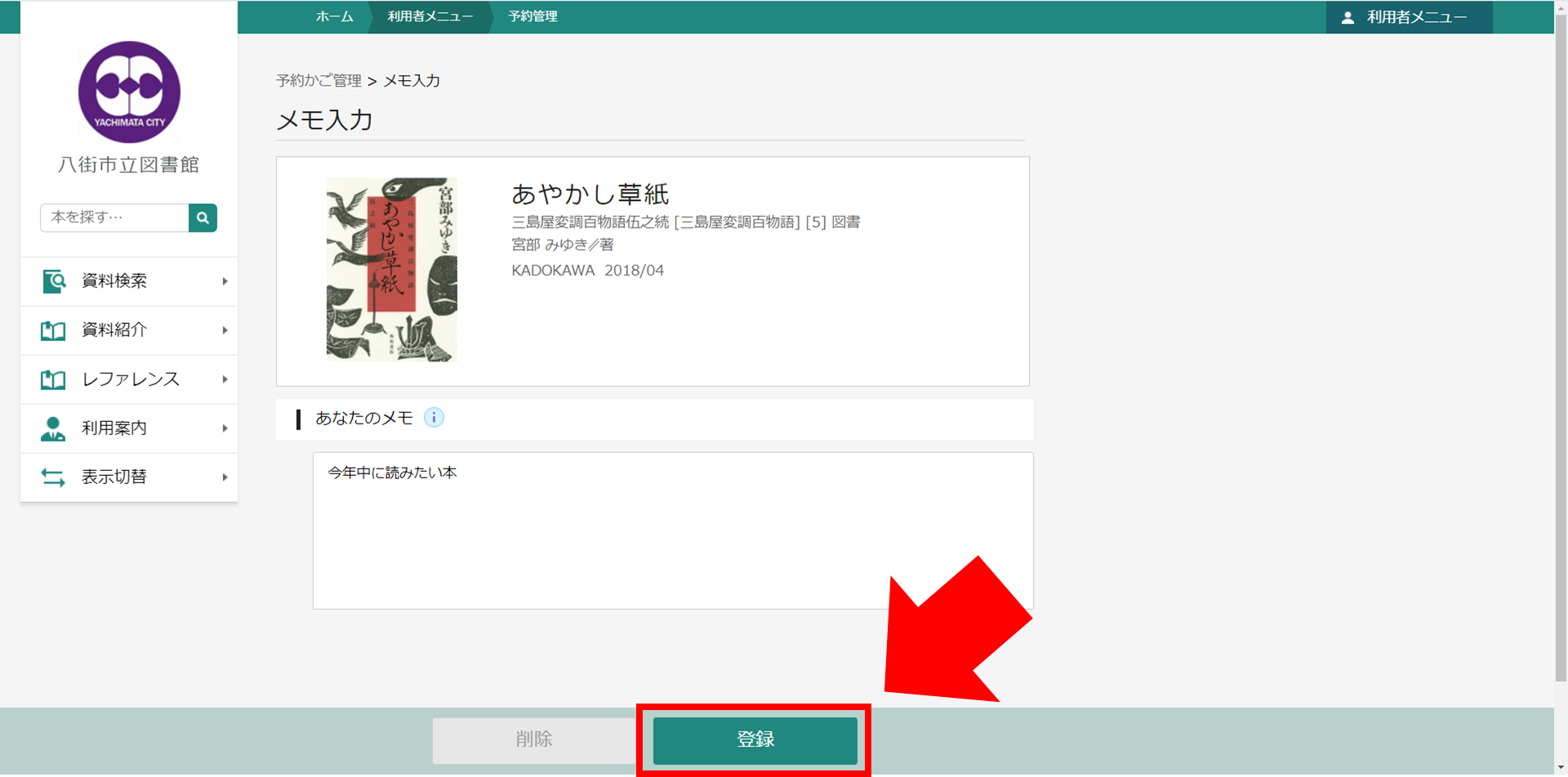Viewport: 1568px width, 777px height.
Task: Click the info icon beside あなたのメモ
Action: click(434, 418)
